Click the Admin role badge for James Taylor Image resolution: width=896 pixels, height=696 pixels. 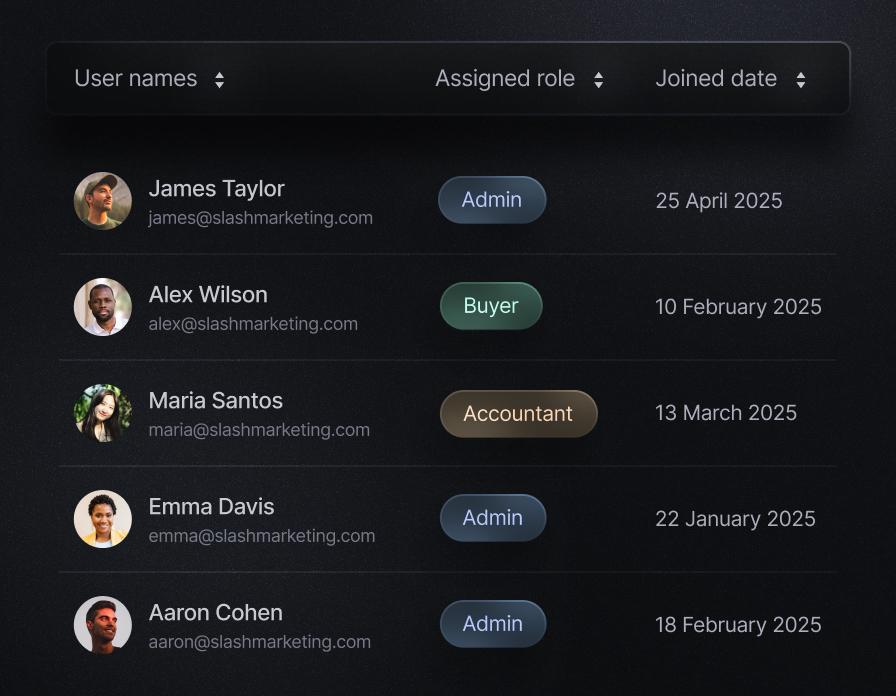[492, 200]
